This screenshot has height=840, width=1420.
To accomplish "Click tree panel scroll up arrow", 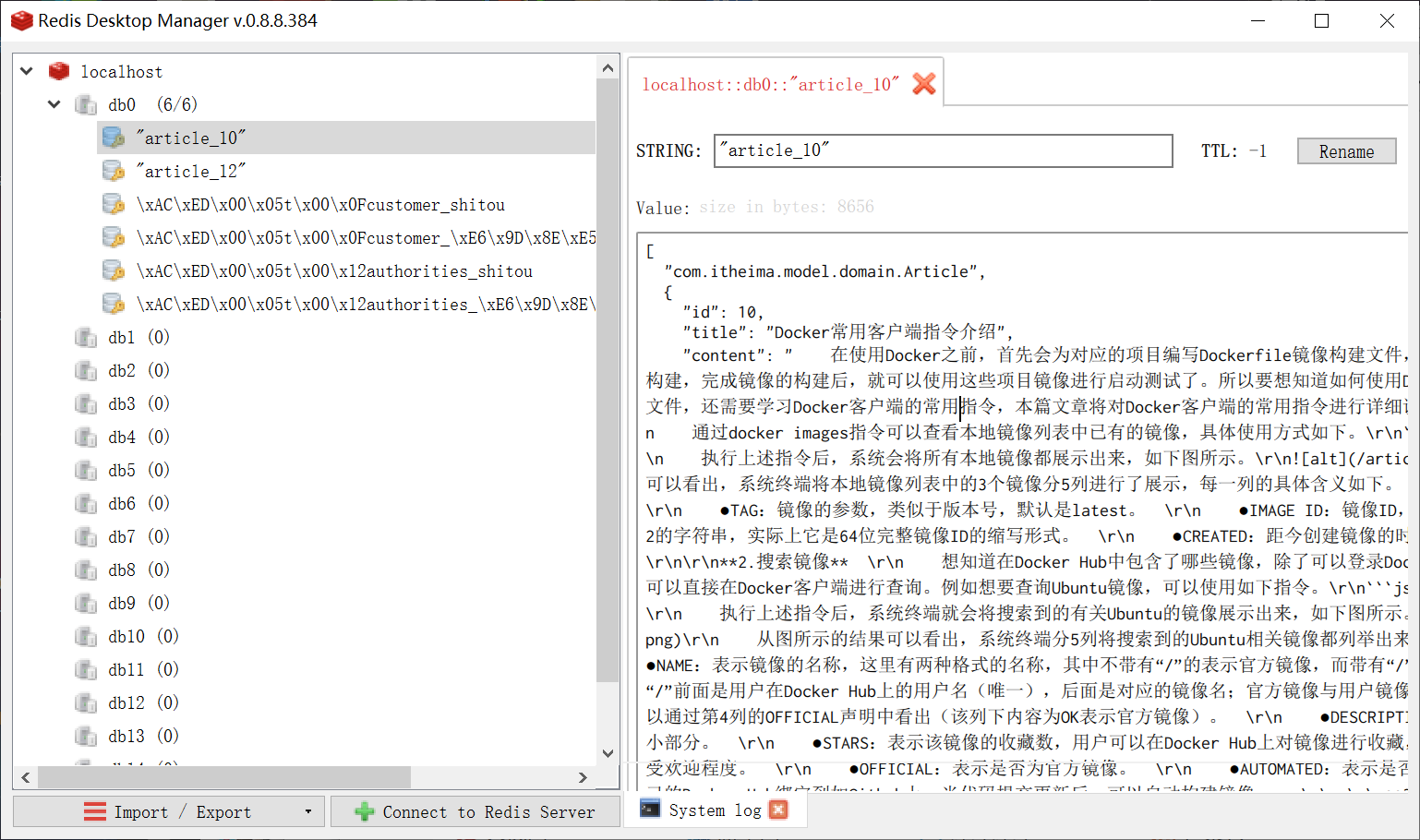I will click(x=608, y=67).
